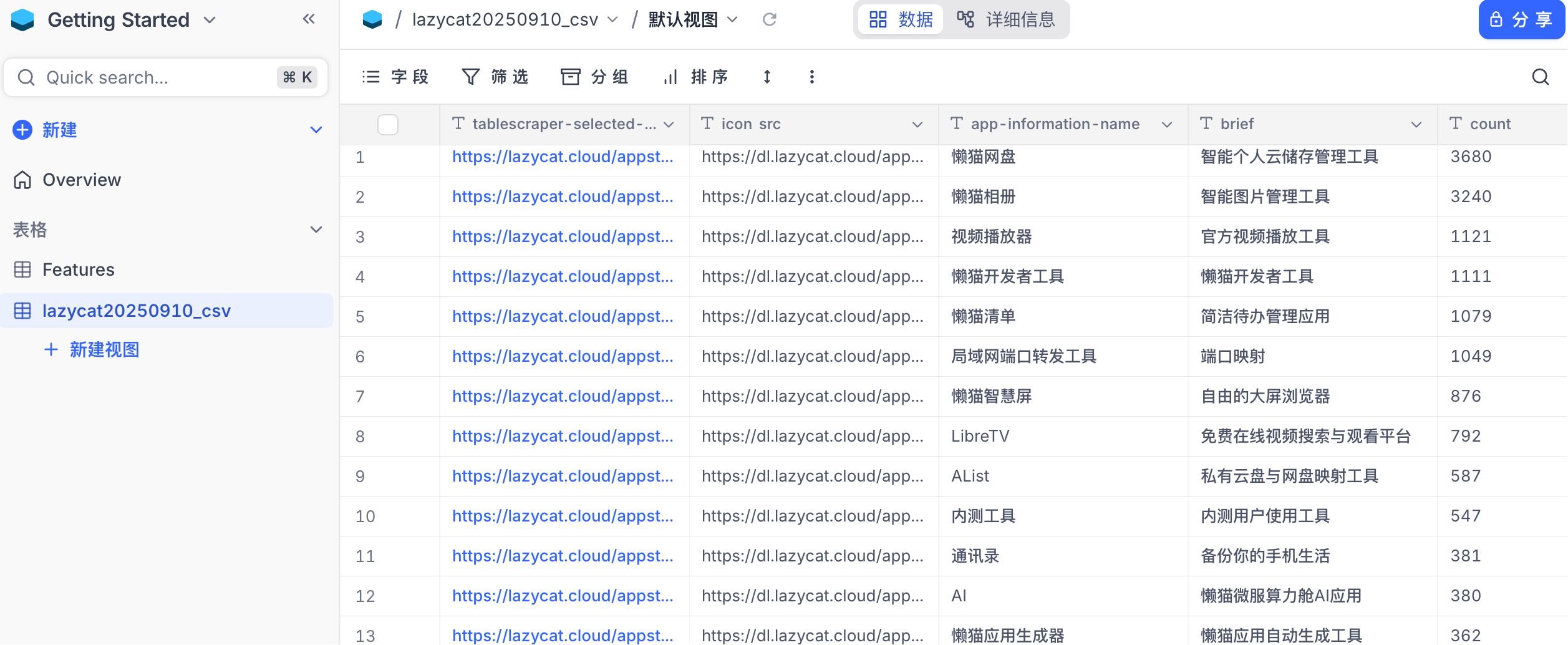Click the refresh reload icon
Viewport: 1568px width, 645px height.
tap(770, 19)
